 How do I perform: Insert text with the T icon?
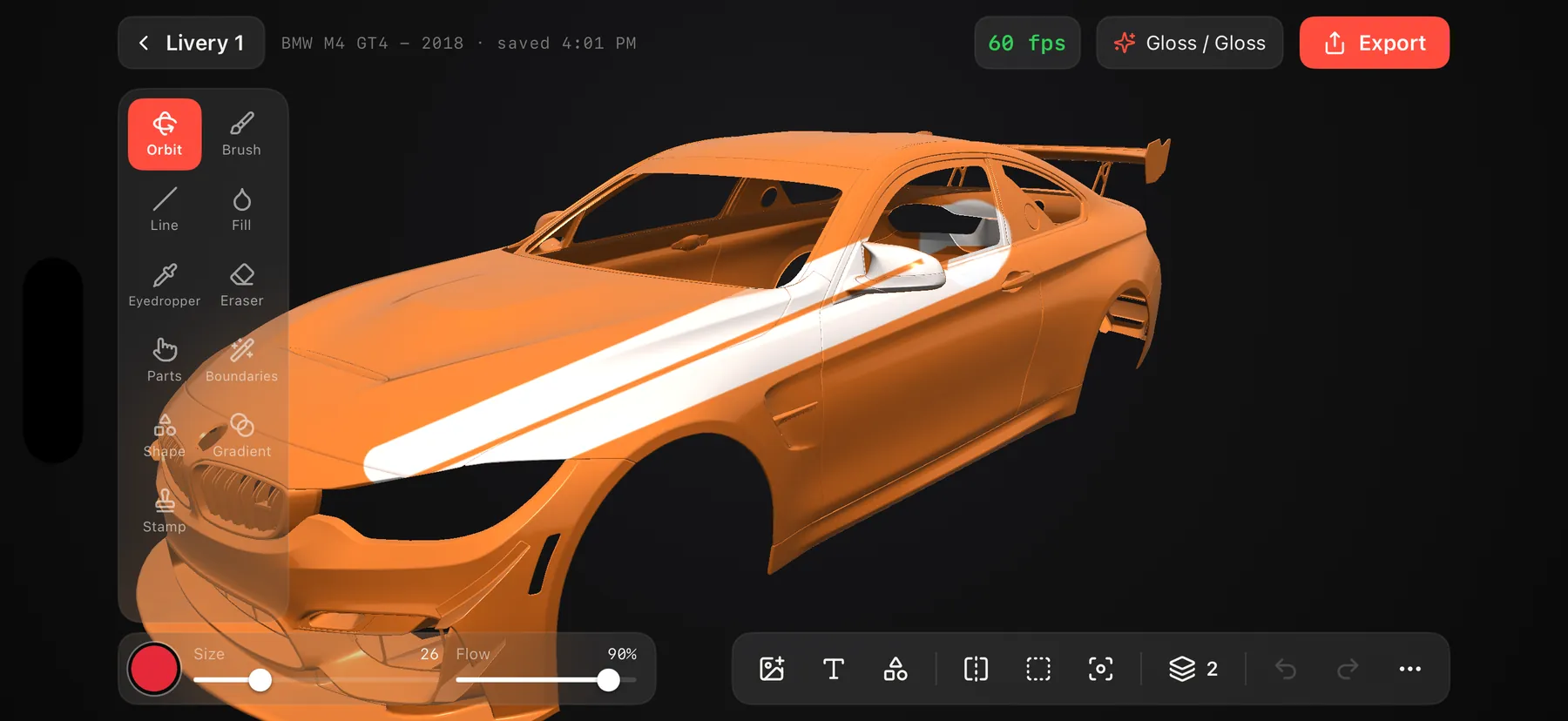coord(834,669)
